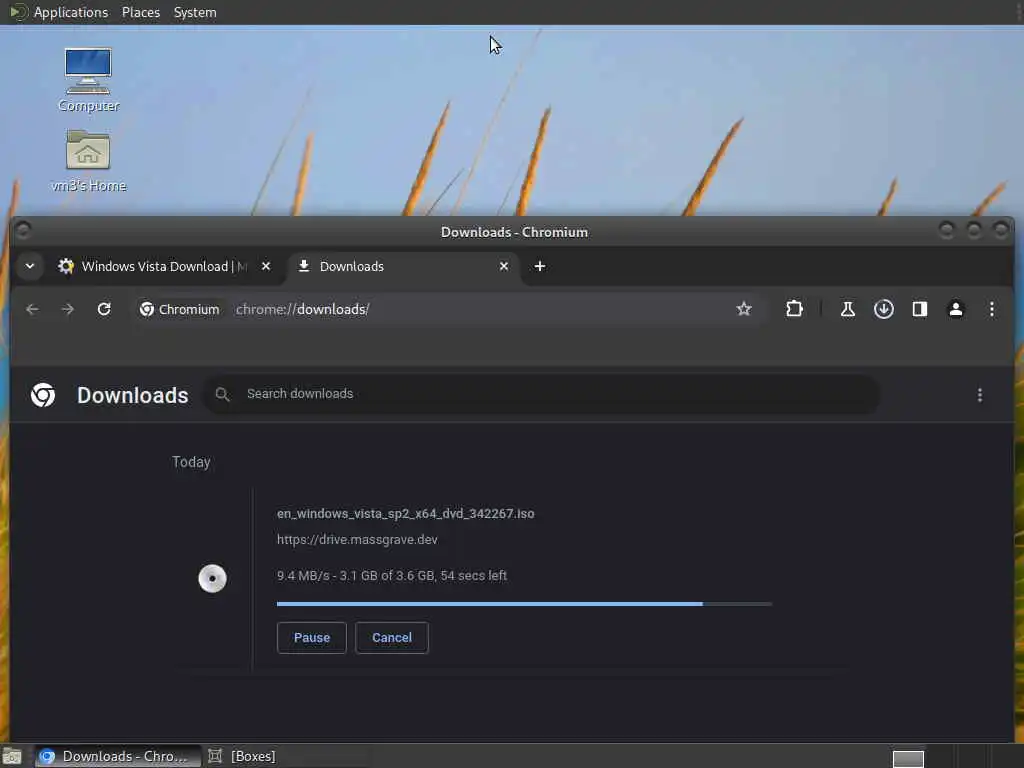The image size is (1024, 768).
Task: Click the search magnifier icon
Action: click(x=222, y=394)
